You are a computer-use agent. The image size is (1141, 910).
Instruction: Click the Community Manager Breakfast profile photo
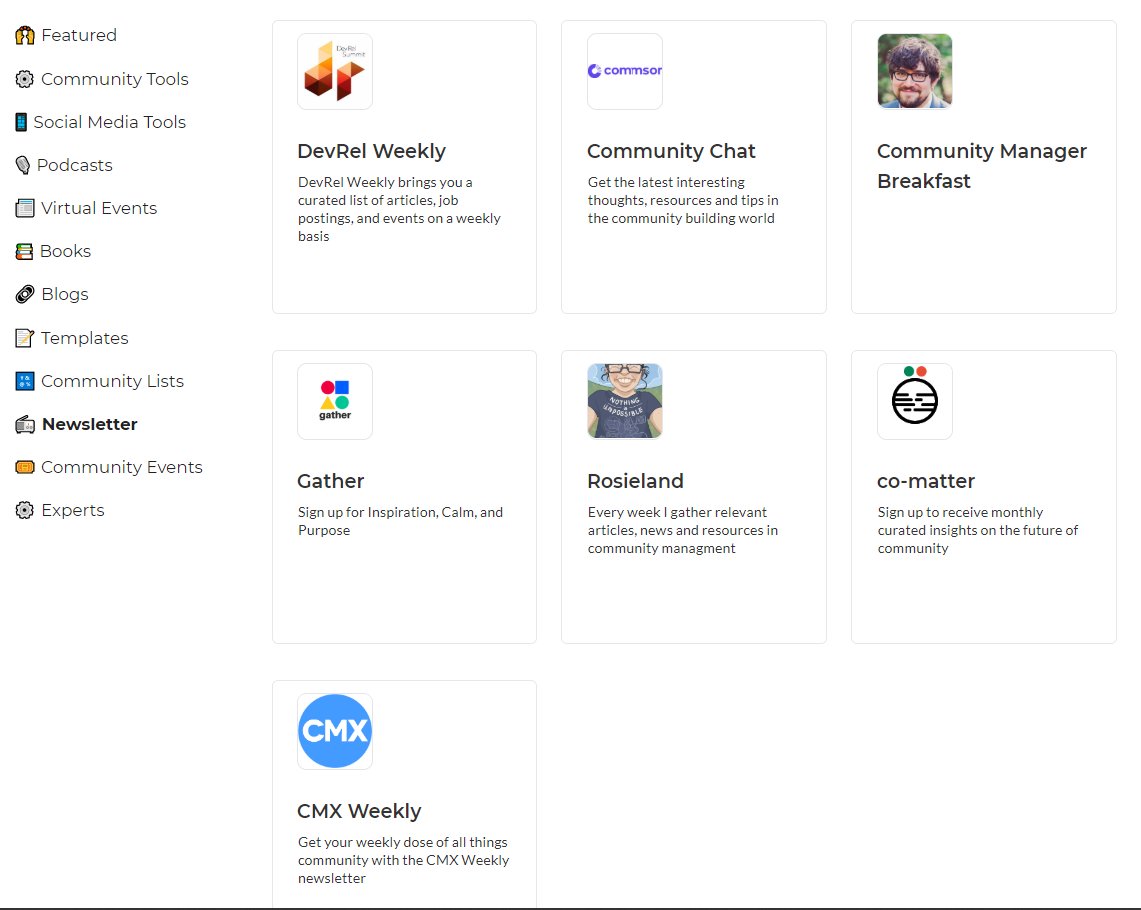[914, 70]
